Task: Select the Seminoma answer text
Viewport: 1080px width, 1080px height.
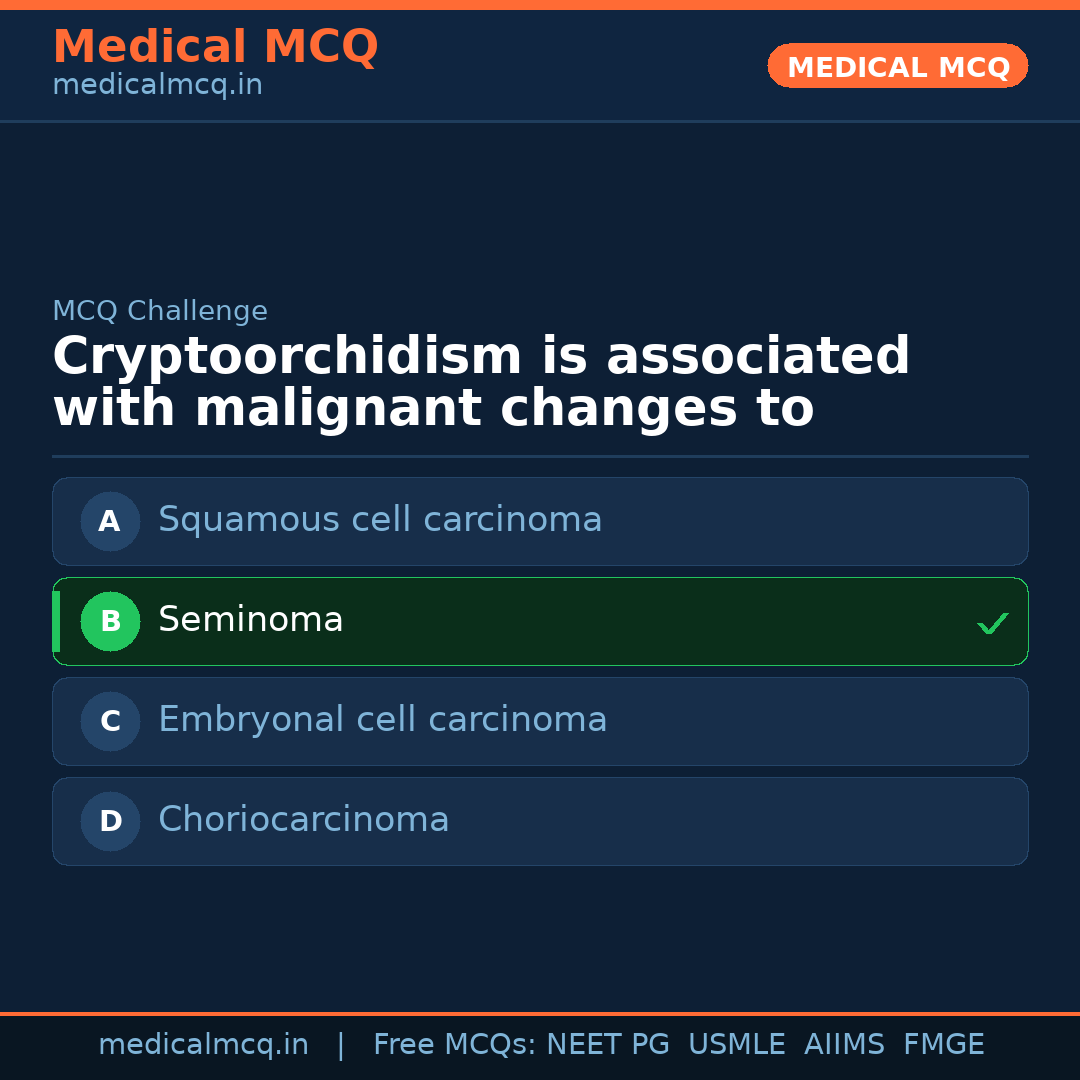Action: [251, 620]
